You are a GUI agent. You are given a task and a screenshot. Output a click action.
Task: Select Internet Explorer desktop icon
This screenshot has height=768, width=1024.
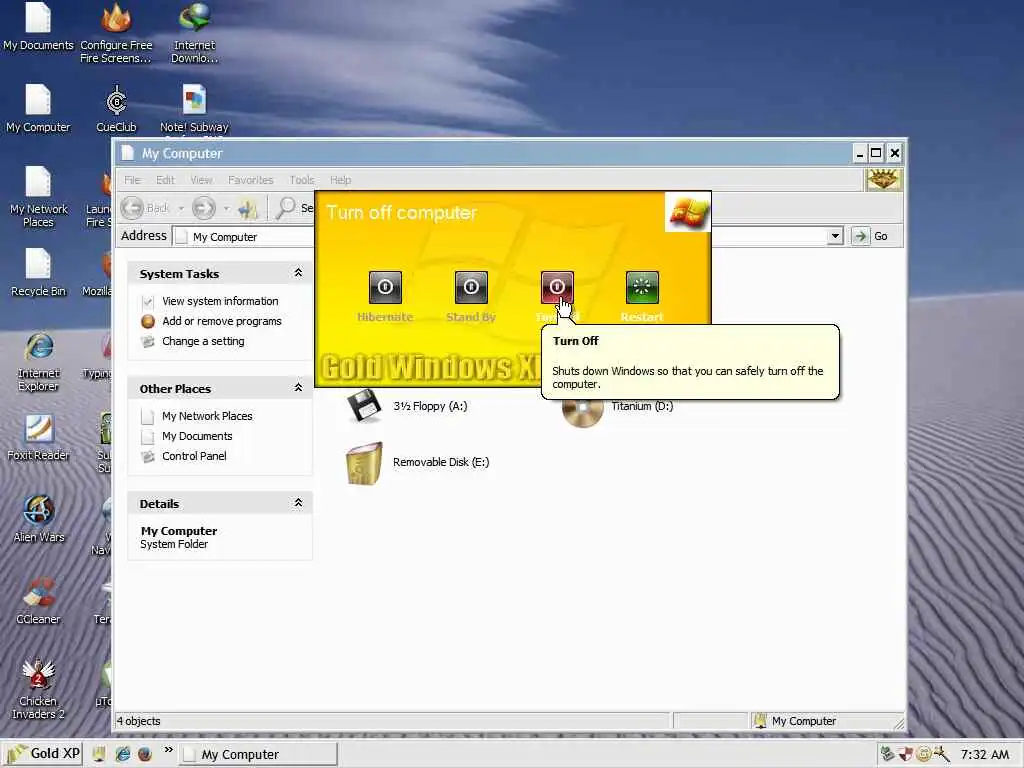[39, 361]
